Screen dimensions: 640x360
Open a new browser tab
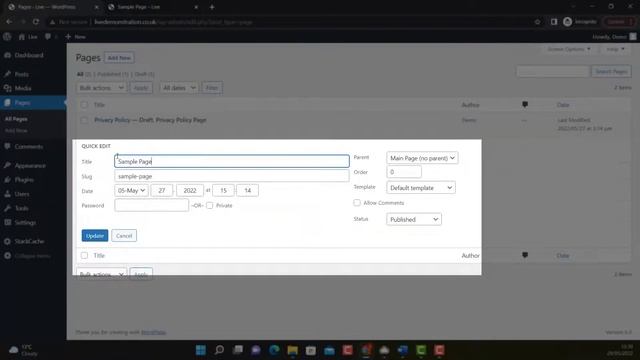click(212, 7)
